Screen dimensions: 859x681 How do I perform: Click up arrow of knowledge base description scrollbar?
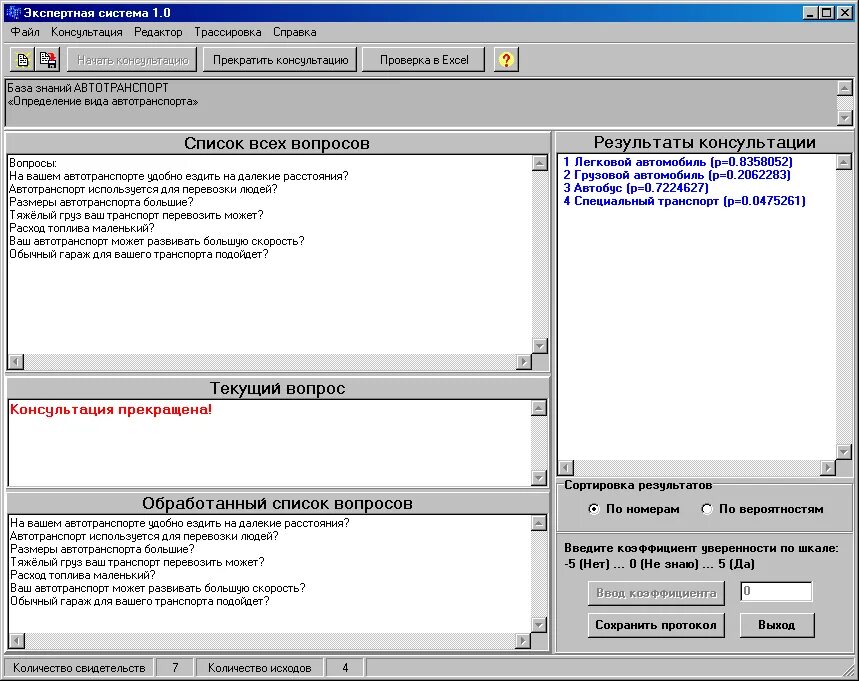[x=845, y=88]
